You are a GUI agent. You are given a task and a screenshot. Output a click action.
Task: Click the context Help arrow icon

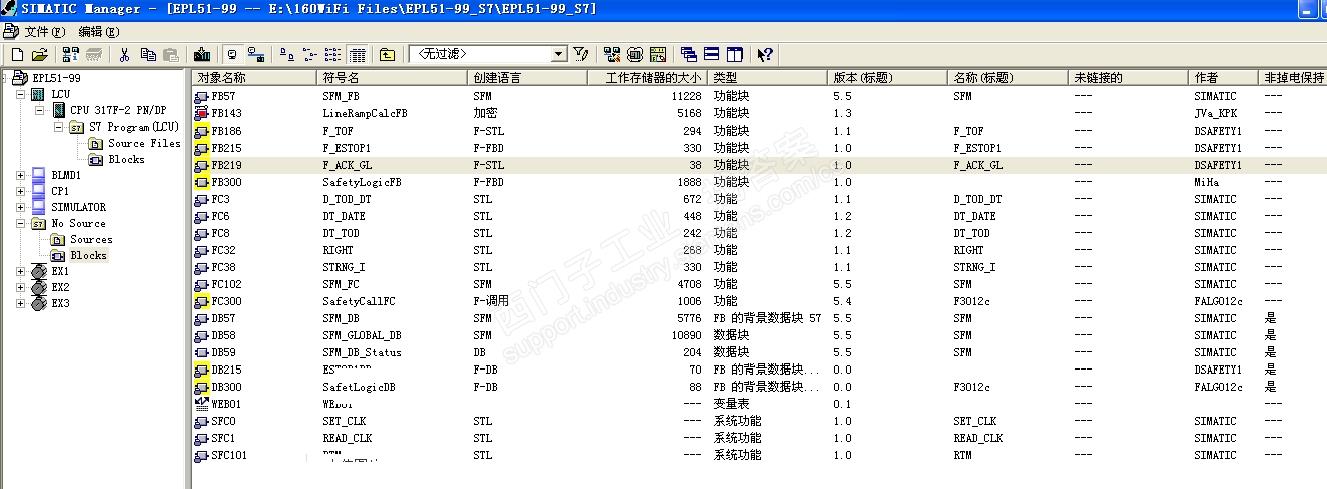(765, 54)
